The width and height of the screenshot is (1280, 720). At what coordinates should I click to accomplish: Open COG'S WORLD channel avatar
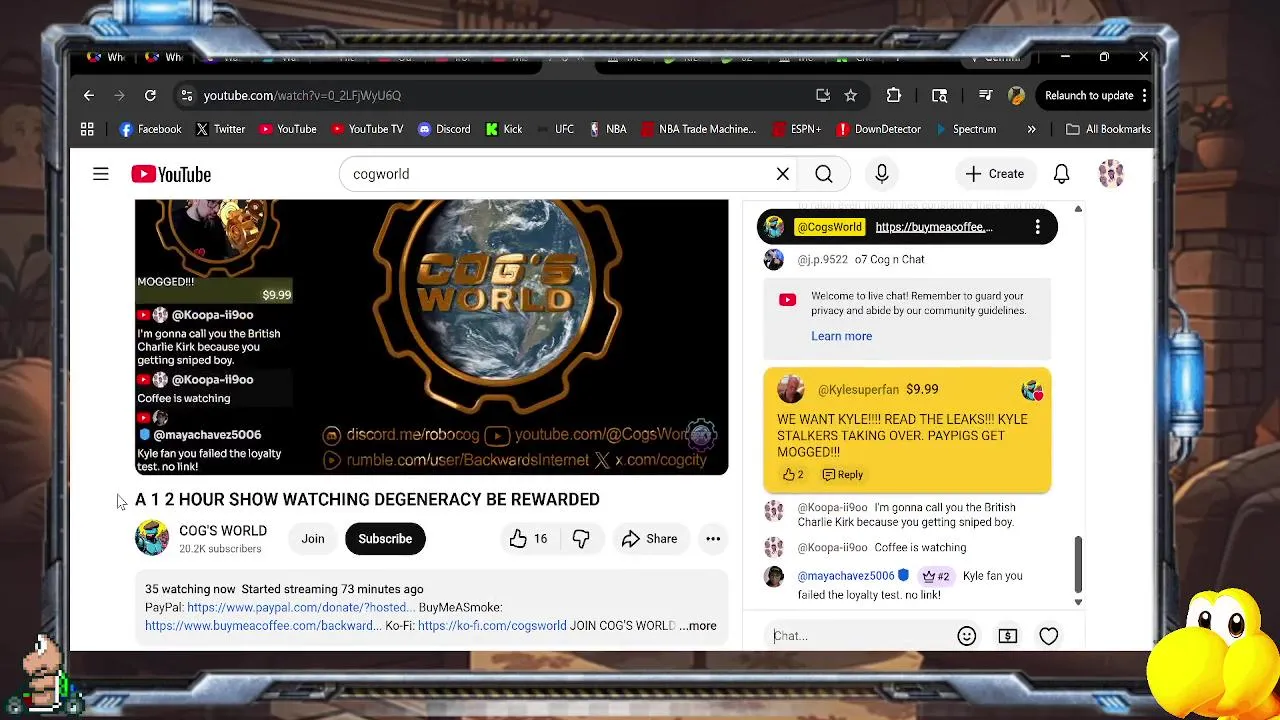(152, 538)
